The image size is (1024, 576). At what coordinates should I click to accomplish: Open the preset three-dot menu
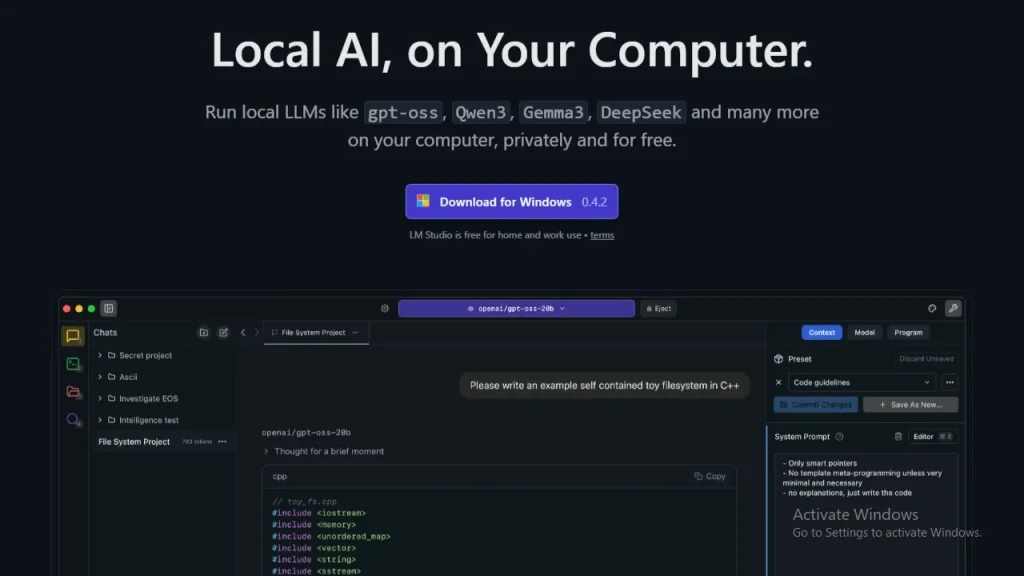point(950,383)
